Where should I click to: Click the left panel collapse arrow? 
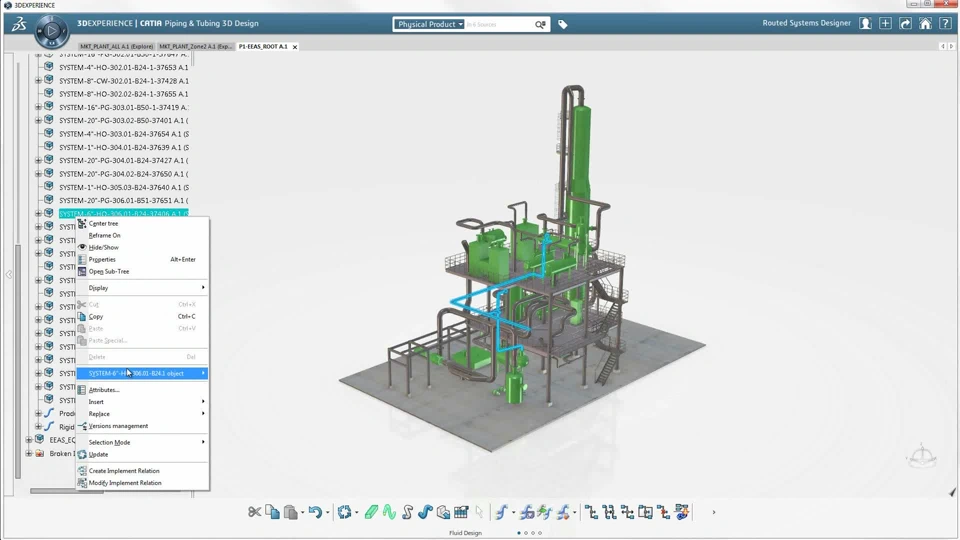pyautogui.click(x=9, y=274)
